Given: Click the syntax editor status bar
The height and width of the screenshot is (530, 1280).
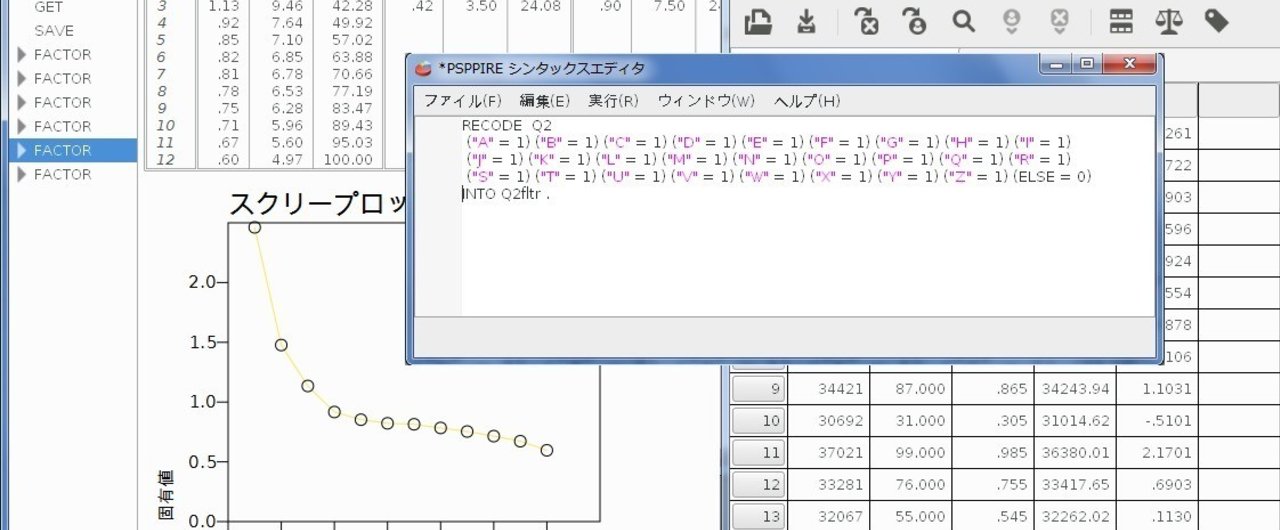Looking at the screenshot, I should click(784, 337).
